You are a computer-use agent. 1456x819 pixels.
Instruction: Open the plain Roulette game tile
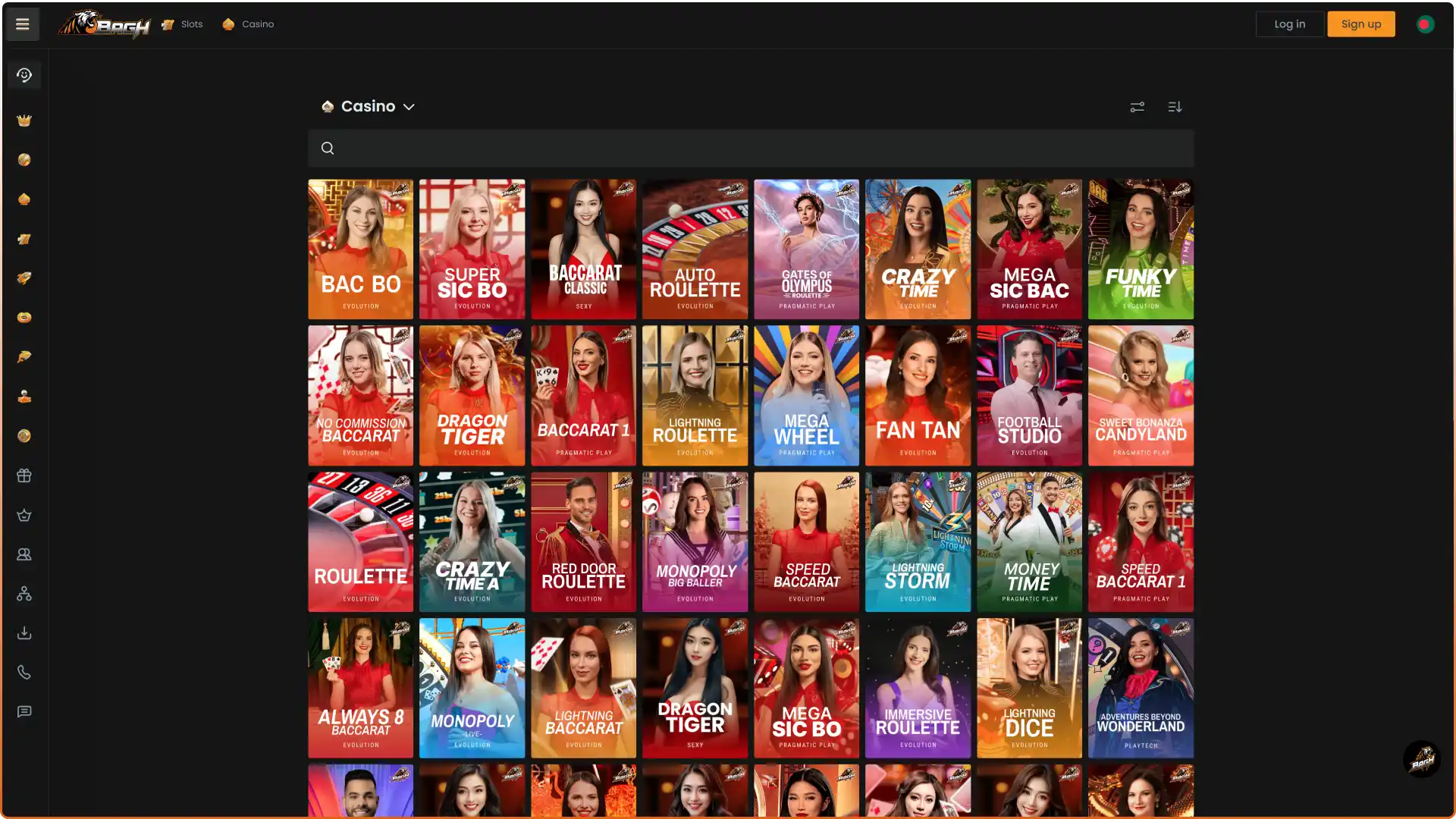pos(361,542)
